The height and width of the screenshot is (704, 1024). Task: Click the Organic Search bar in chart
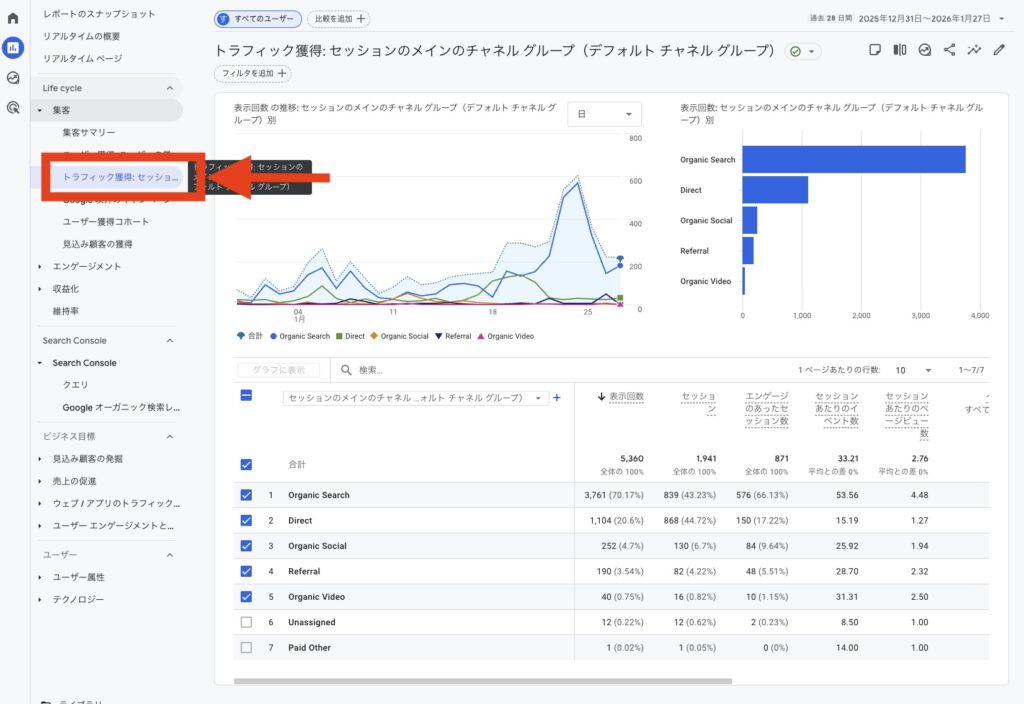pos(853,160)
